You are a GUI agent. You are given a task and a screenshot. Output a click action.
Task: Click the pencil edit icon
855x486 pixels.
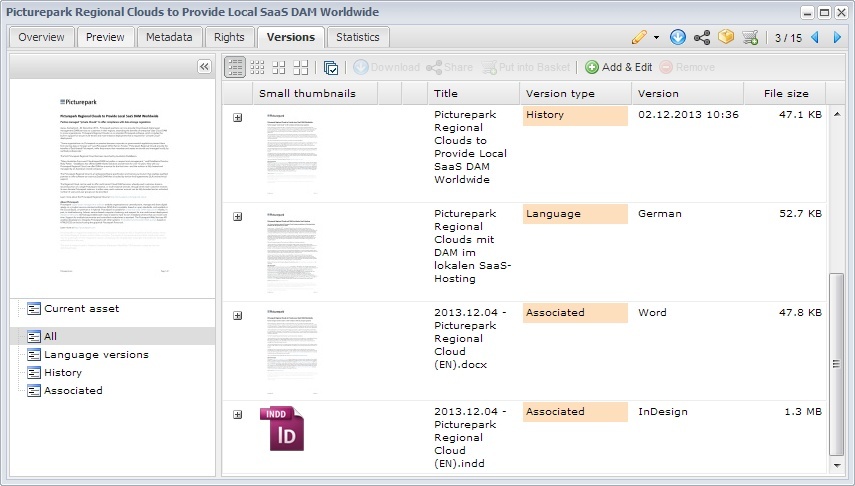(x=639, y=37)
